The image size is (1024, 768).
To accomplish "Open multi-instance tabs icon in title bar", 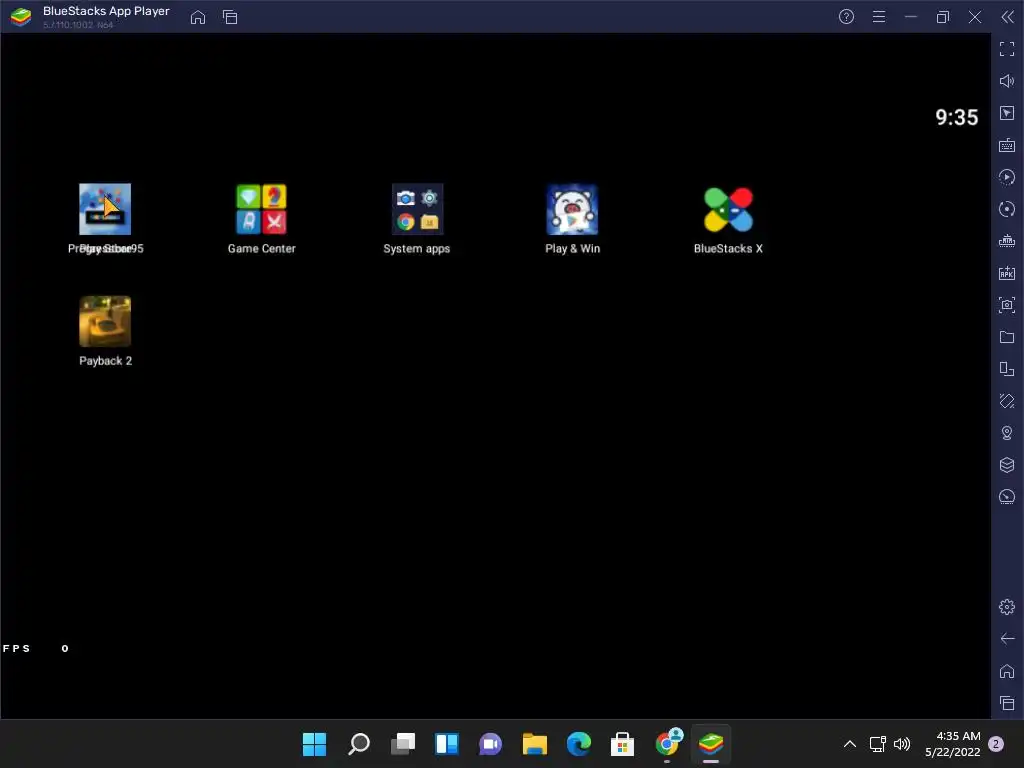I will [230, 17].
